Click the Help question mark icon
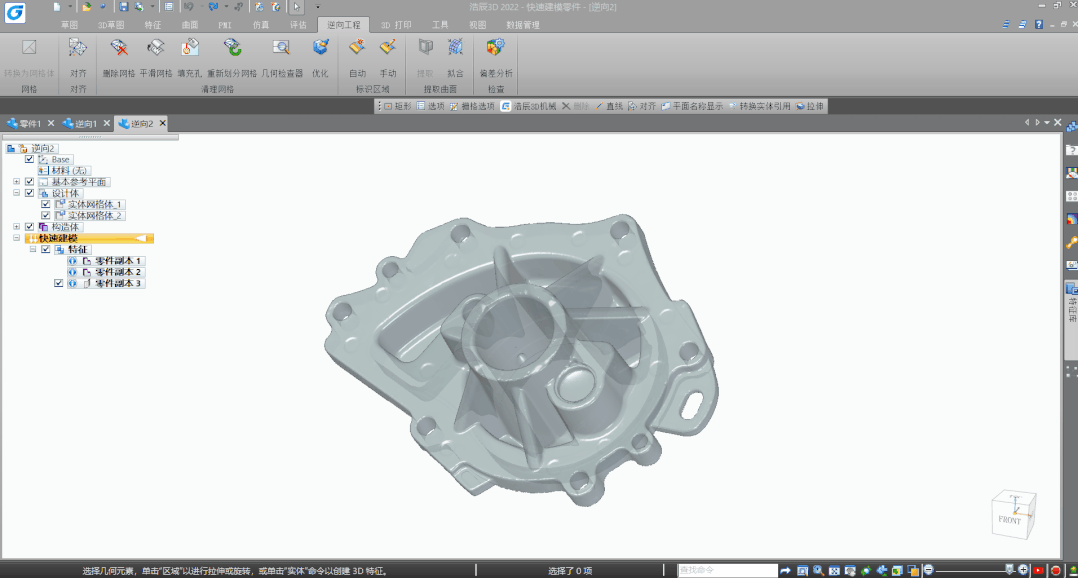This screenshot has width=1078, height=578. coord(1038,24)
